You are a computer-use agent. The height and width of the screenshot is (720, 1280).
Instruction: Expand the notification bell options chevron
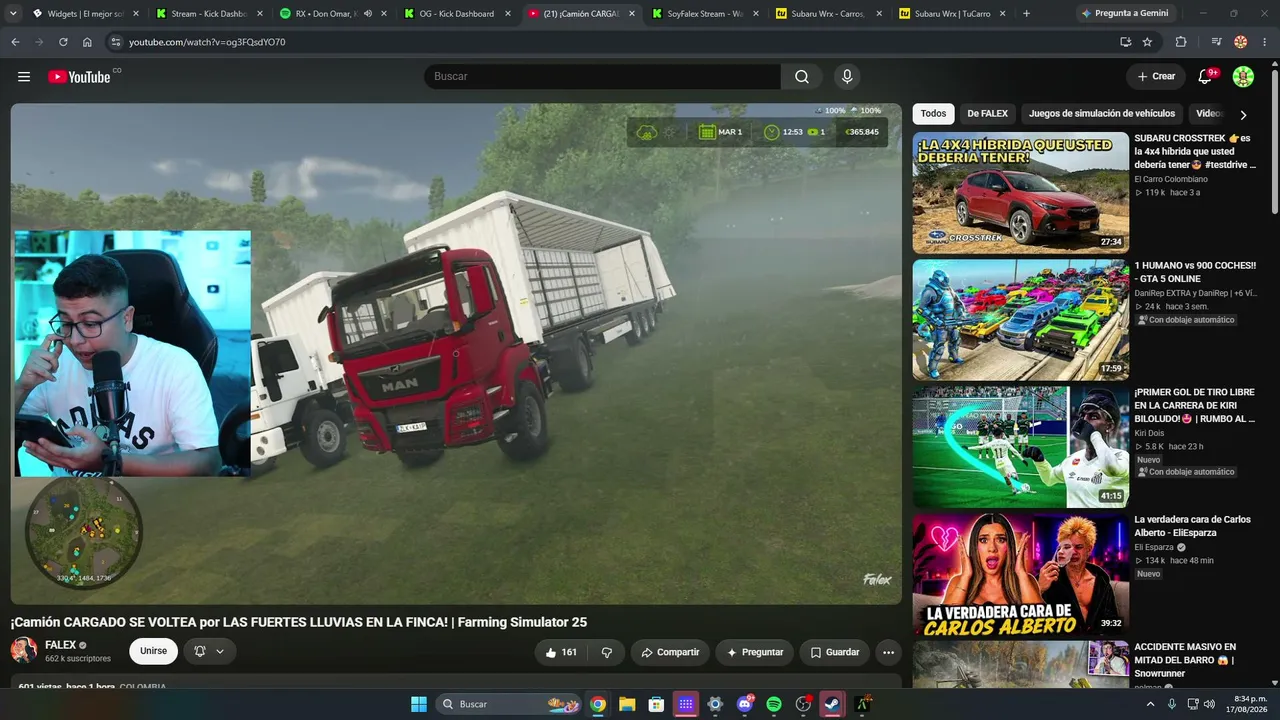(x=220, y=651)
